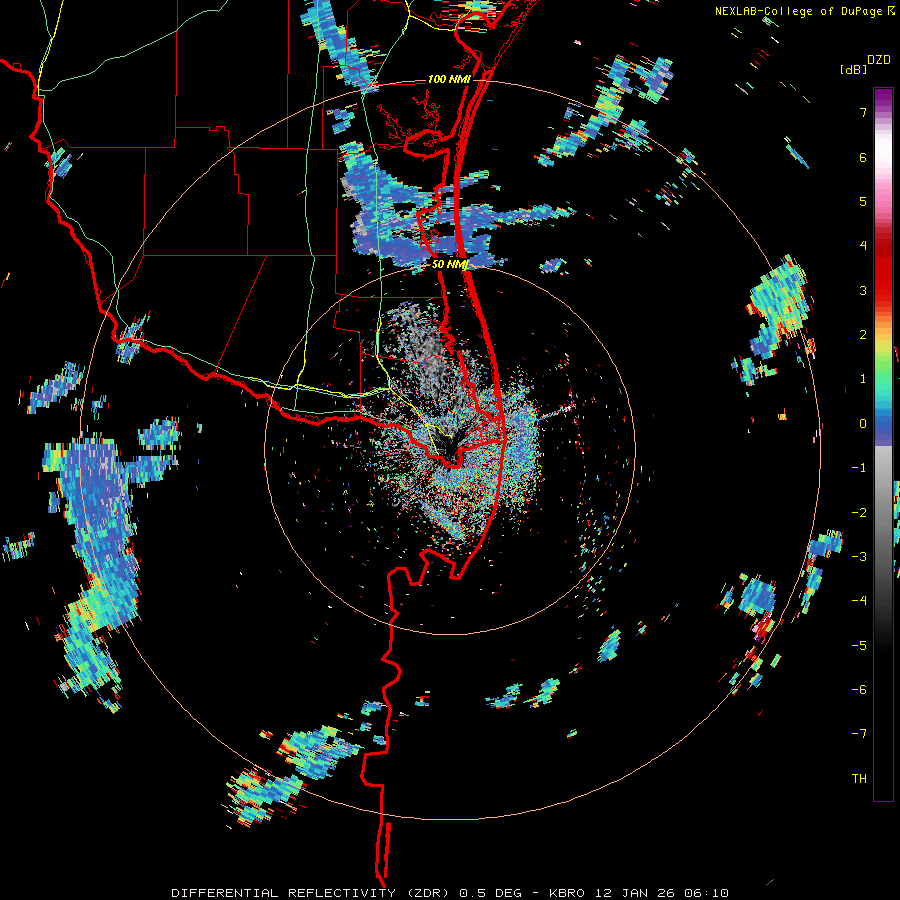Image resolution: width=900 pixels, height=900 pixels.
Task: Select the 100 NMI range ring label
Action: (449, 79)
